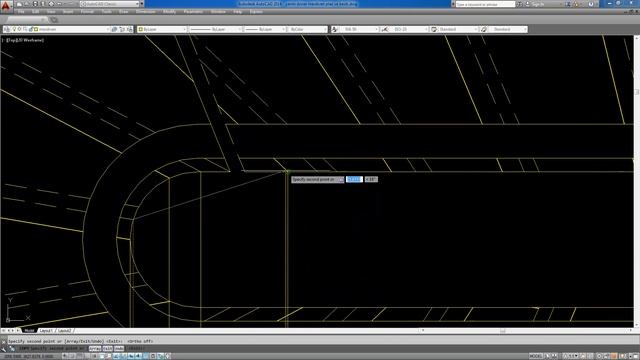Click the New drawing quick access icon

pos(19,4)
